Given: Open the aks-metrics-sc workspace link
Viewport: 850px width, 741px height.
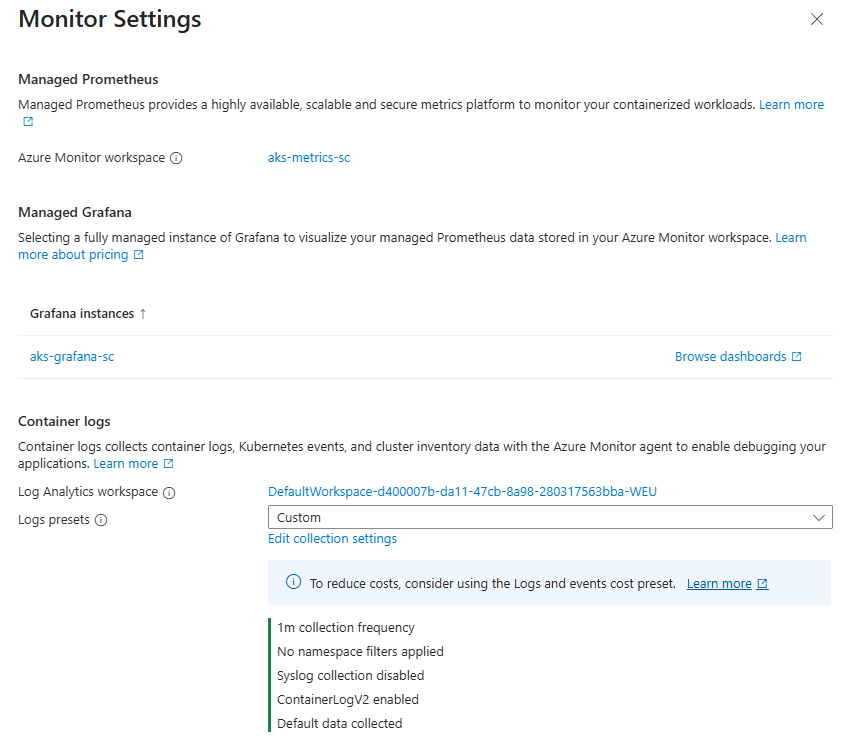Looking at the screenshot, I should pos(309,158).
